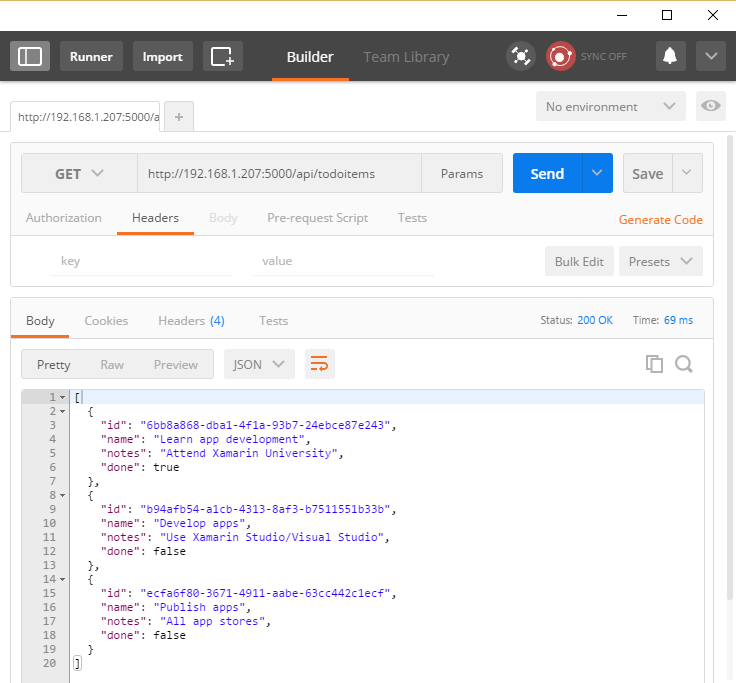Toggle line wrap in response body

click(320, 364)
